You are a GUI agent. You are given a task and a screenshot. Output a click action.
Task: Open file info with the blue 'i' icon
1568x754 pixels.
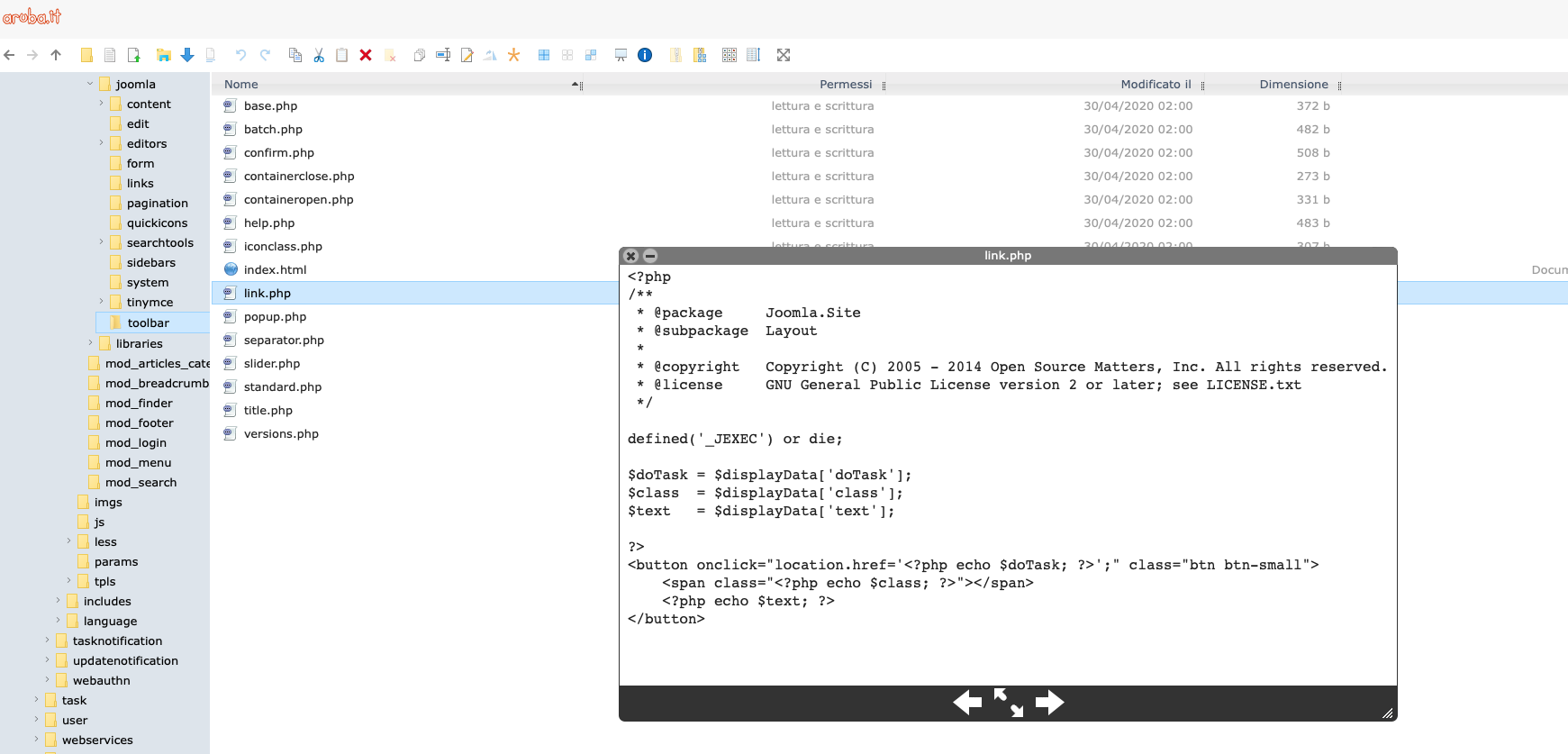coord(645,55)
